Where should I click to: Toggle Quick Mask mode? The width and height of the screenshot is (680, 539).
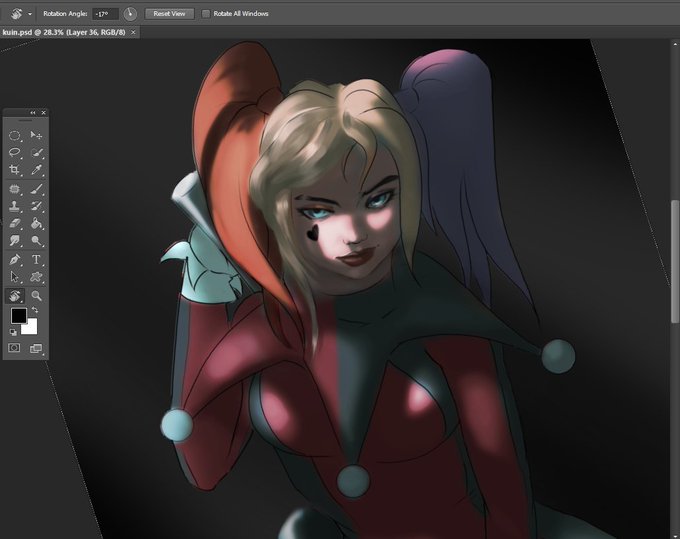[14, 348]
